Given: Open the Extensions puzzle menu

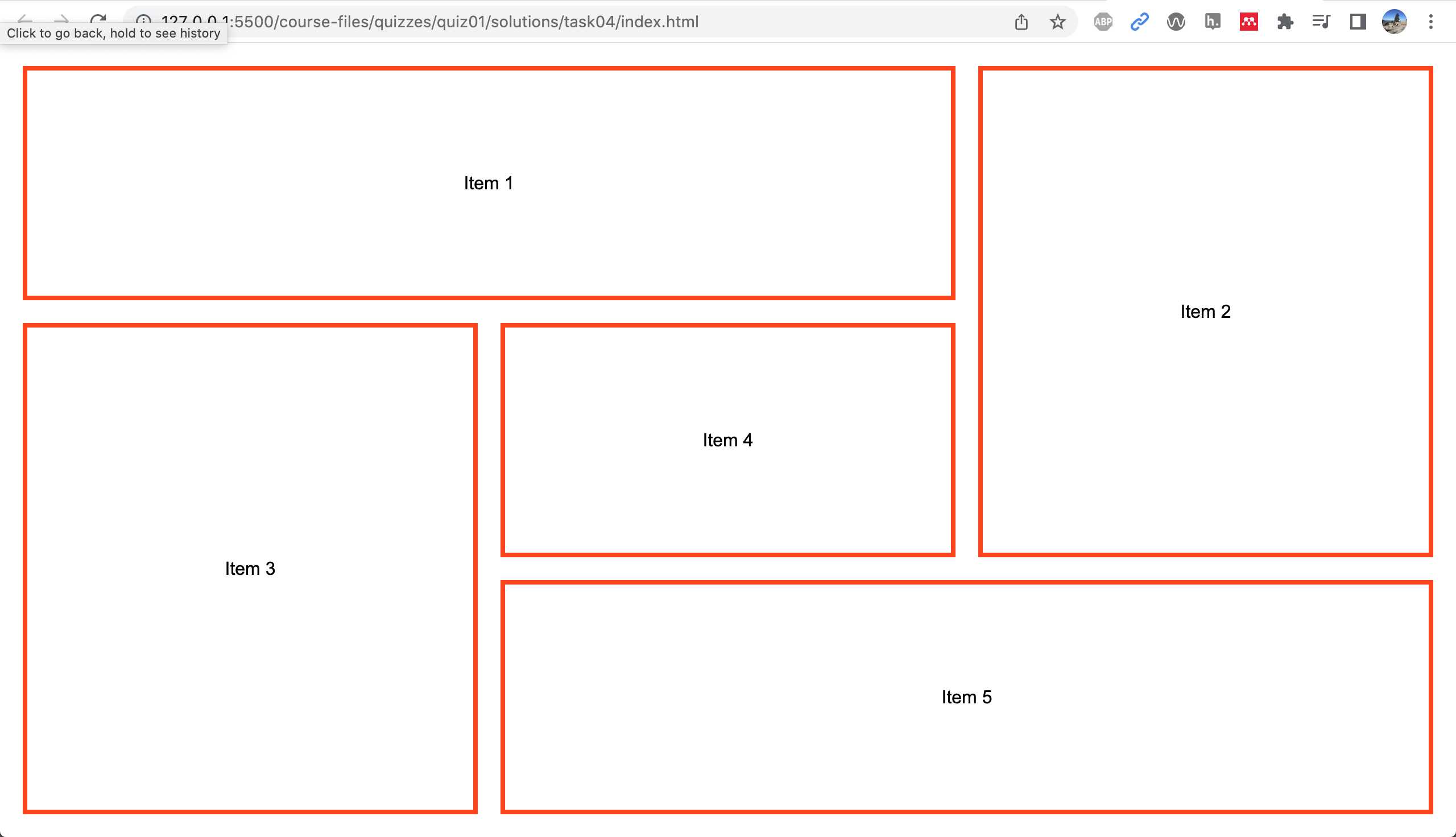Looking at the screenshot, I should 1285,22.
